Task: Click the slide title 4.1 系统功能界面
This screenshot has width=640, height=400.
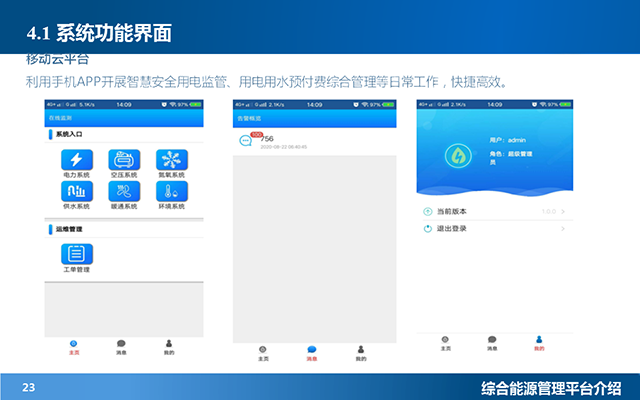Action: pyautogui.click(x=99, y=33)
